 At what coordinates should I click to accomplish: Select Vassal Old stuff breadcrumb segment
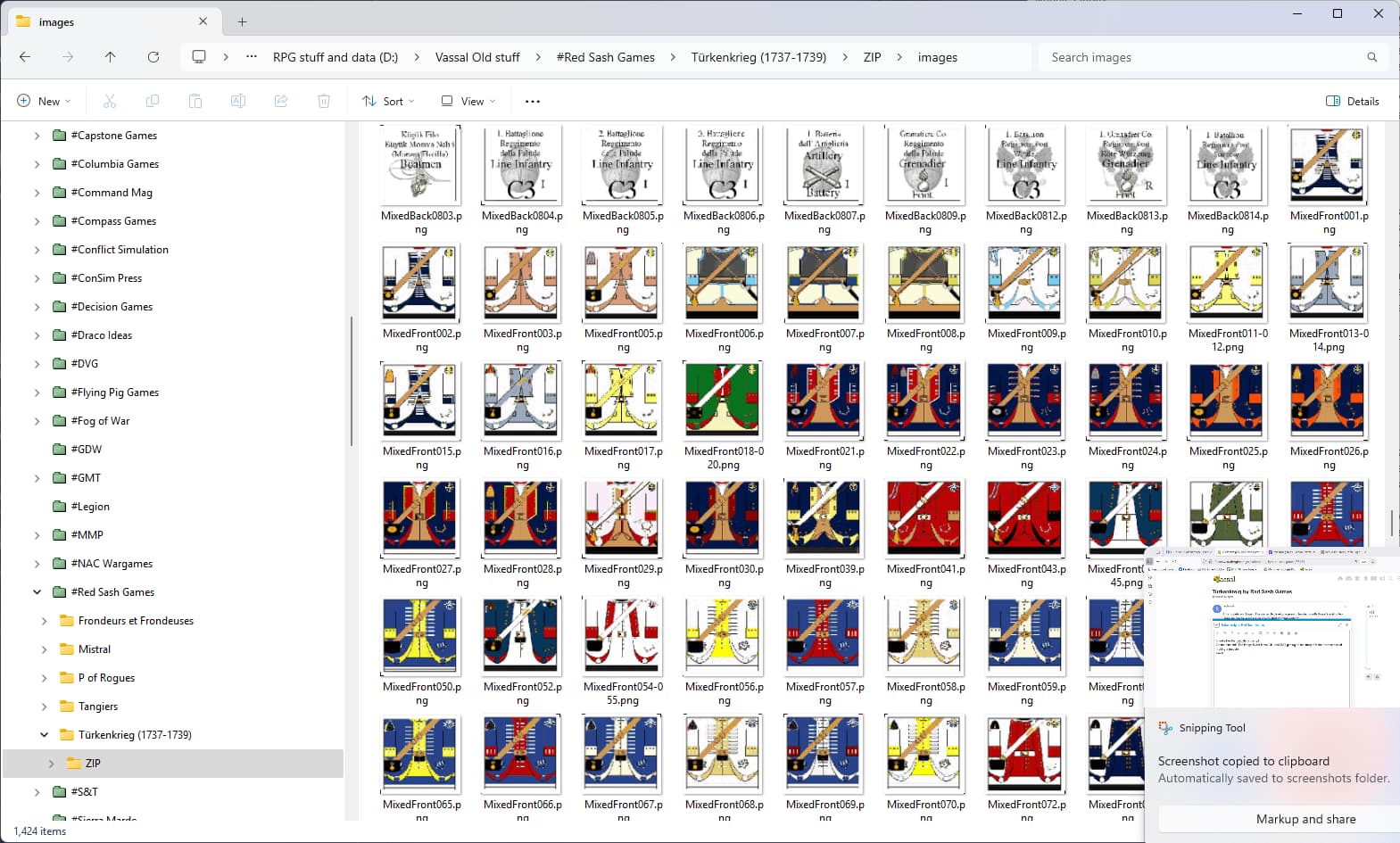(x=477, y=57)
